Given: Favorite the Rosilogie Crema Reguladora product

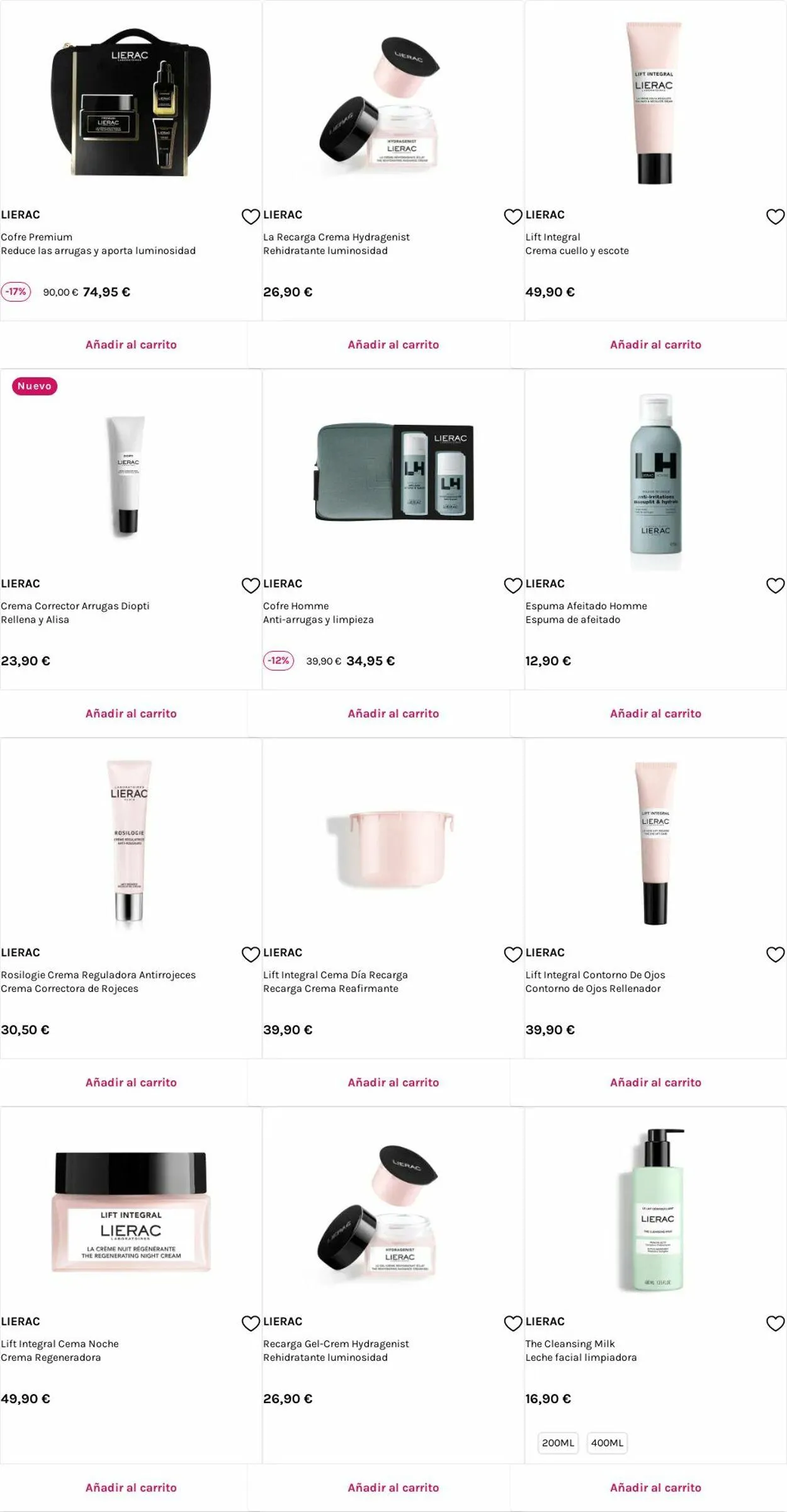Looking at the screenshot, I should click(251, 954).
